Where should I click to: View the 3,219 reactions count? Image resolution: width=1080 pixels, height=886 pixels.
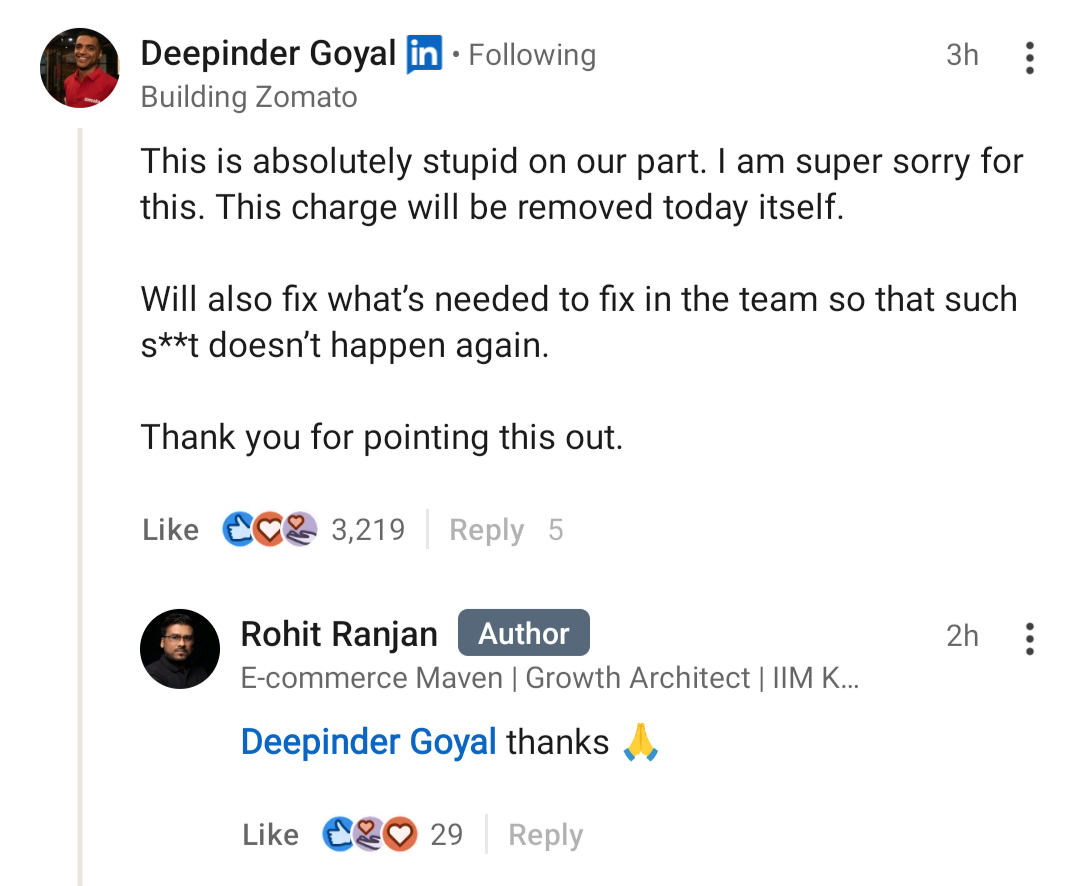(368, 529)
